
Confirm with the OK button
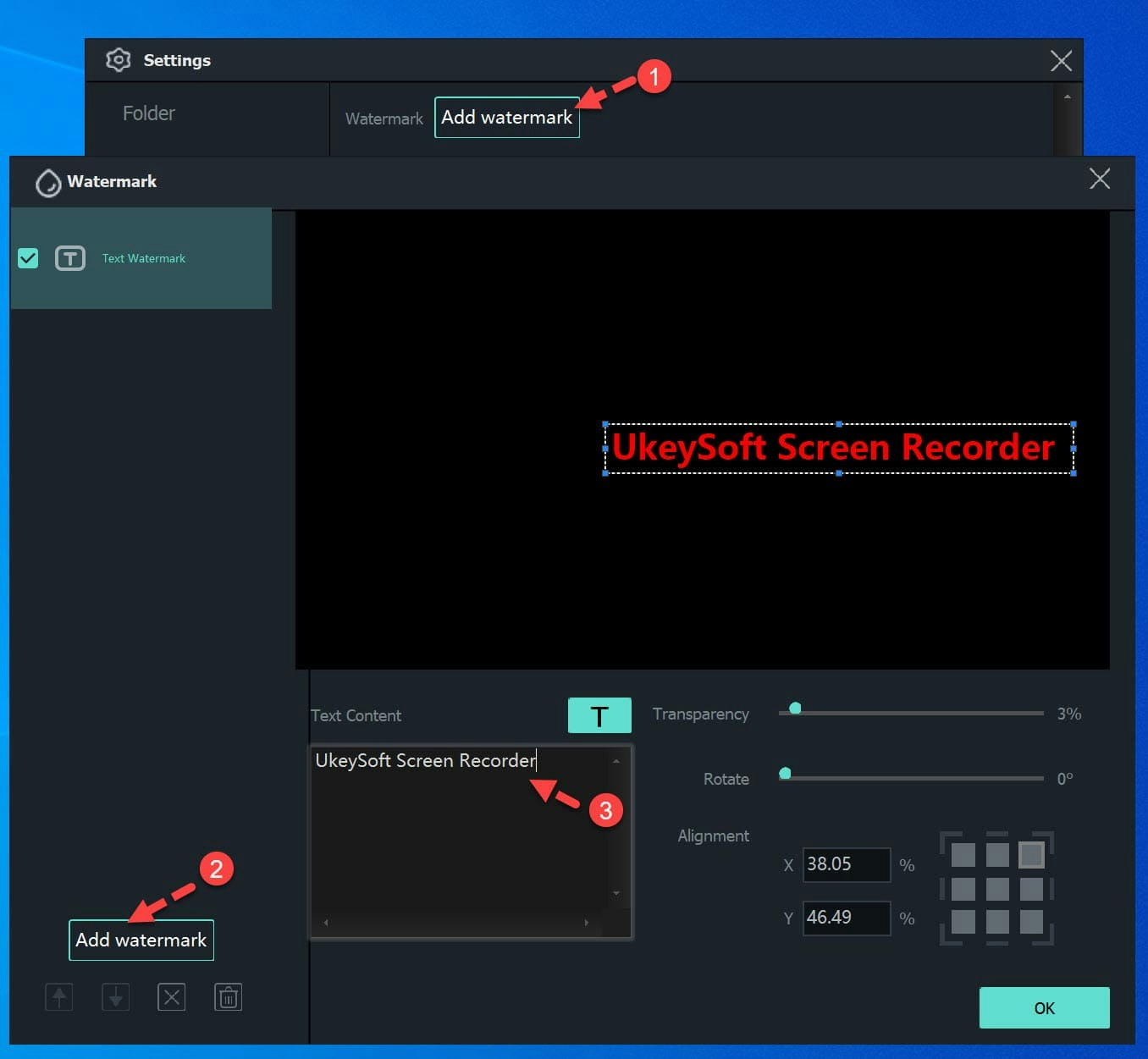pyautogui.click(x=1045, y=1008)
